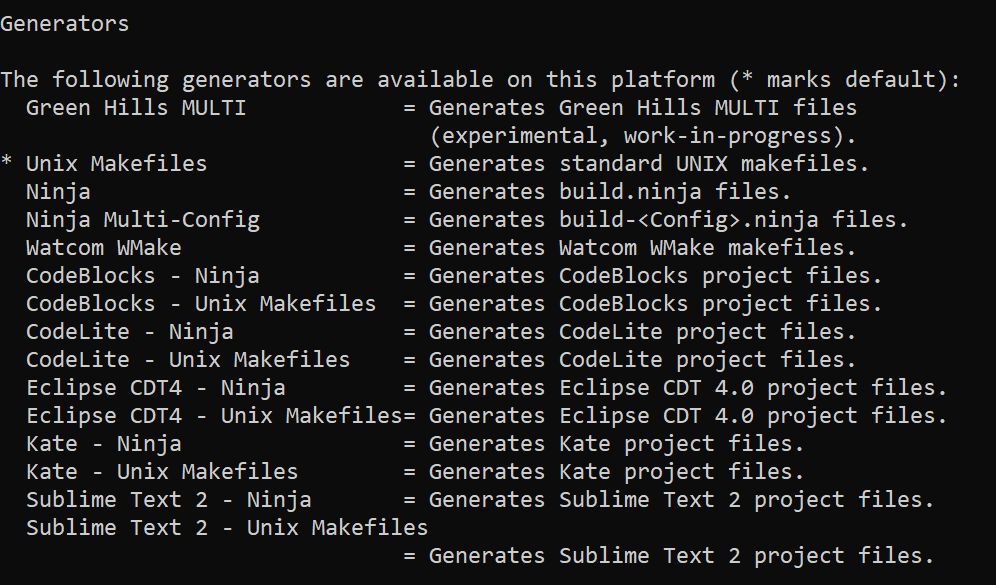Click the Sublime Text 2 - Unix Makefiles entry
This screenshot has height=585, width=996.
[x=227, y=528]
